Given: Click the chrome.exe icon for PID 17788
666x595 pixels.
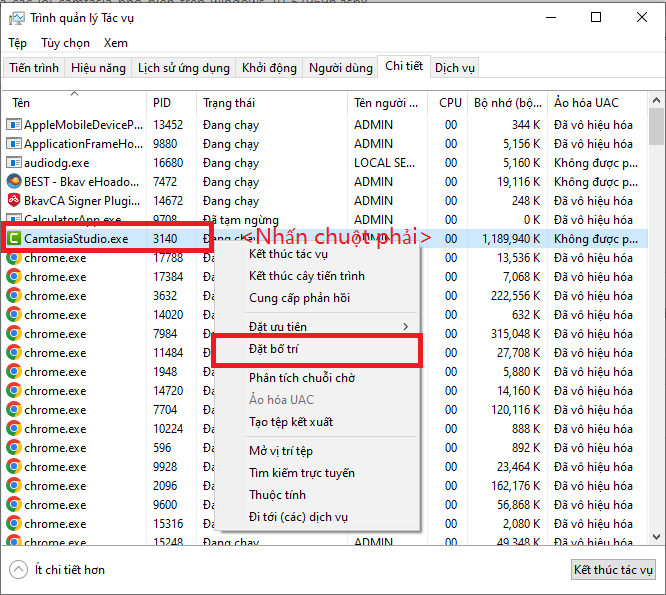Looking at the screenshot, I should [14, 258].
